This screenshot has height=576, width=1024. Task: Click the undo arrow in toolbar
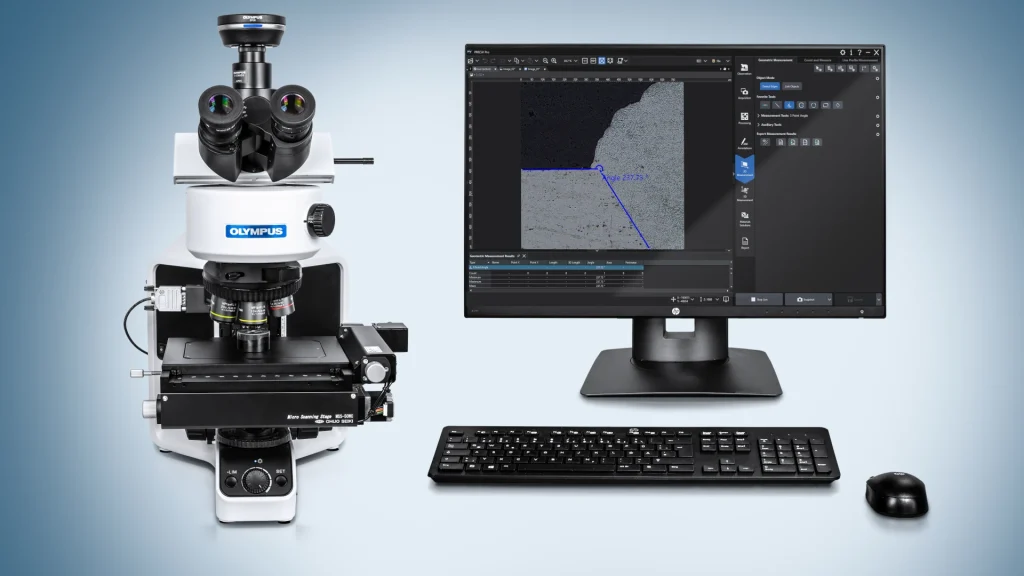(485, 61)
